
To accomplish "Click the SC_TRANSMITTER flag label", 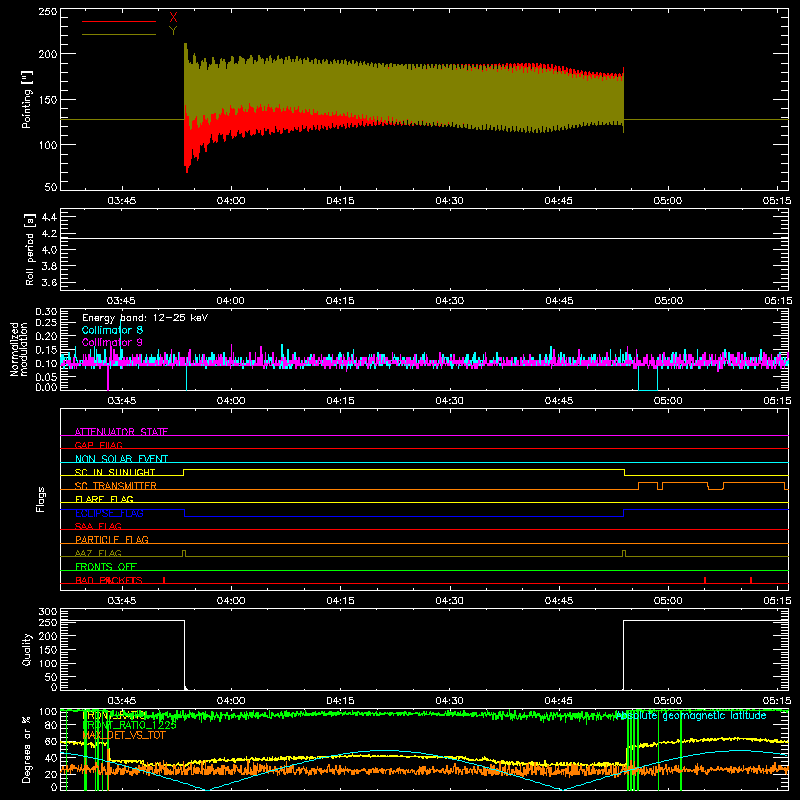I will click(x=116, y=486).
